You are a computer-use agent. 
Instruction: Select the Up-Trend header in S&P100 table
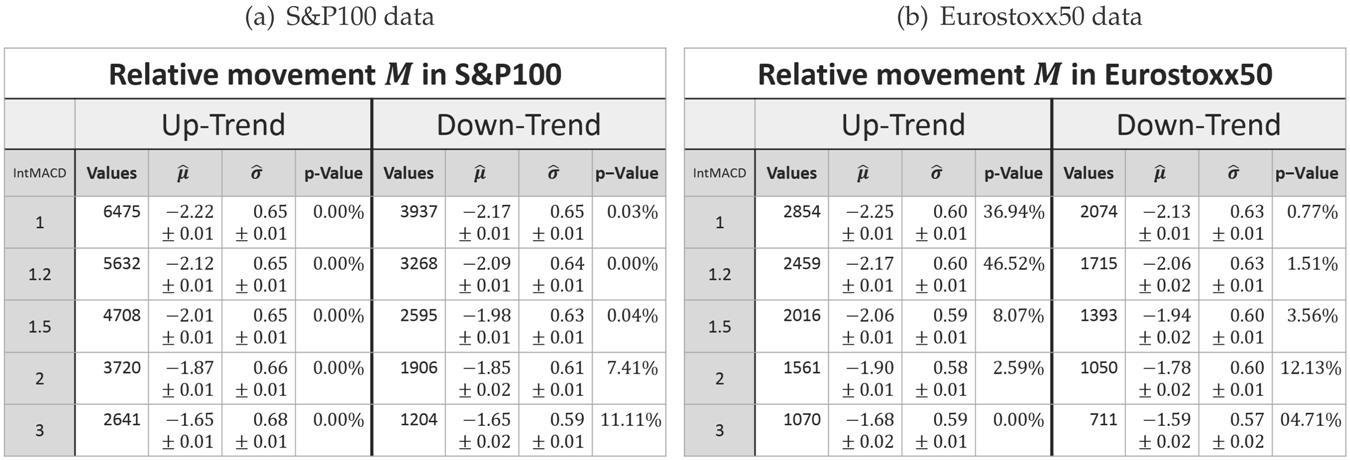[223, 125]
